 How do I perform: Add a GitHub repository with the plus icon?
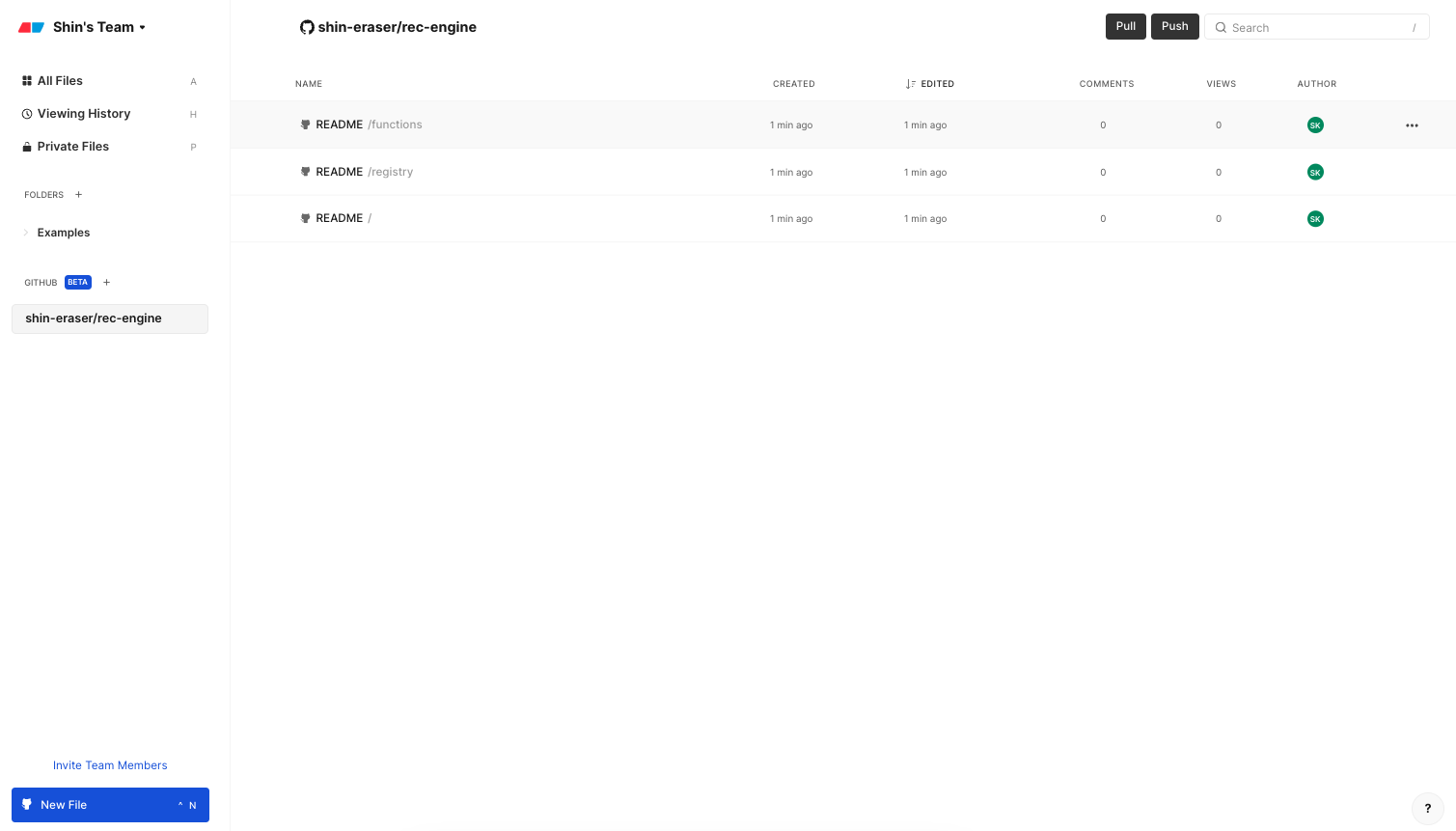click(x=107, y=283)
